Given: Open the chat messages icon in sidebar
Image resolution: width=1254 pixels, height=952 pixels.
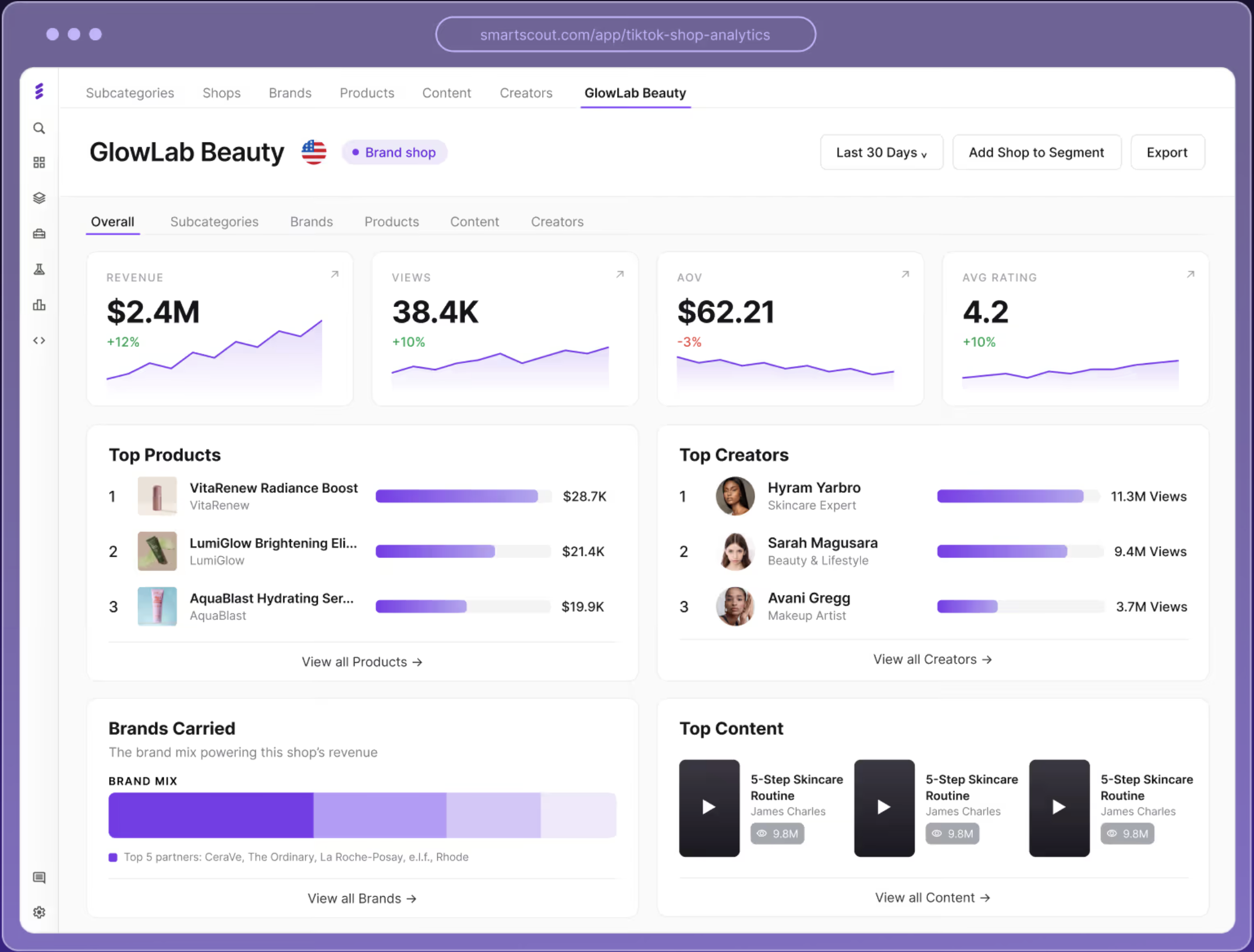Looking at the screenshot, I should 39,878.
